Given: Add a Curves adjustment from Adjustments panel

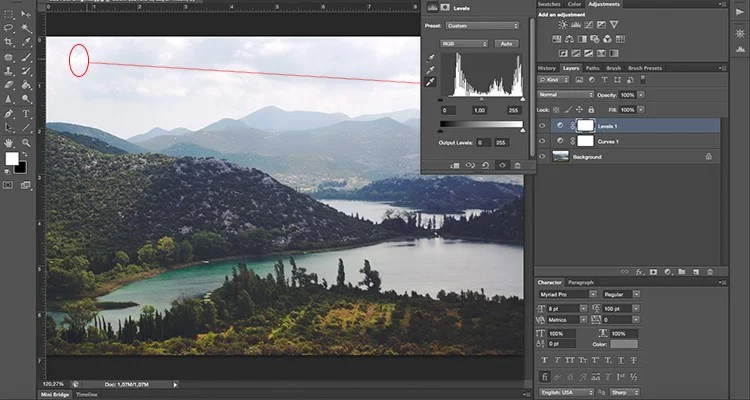Looking at the screenshot, I should click(x=589, y=25).
